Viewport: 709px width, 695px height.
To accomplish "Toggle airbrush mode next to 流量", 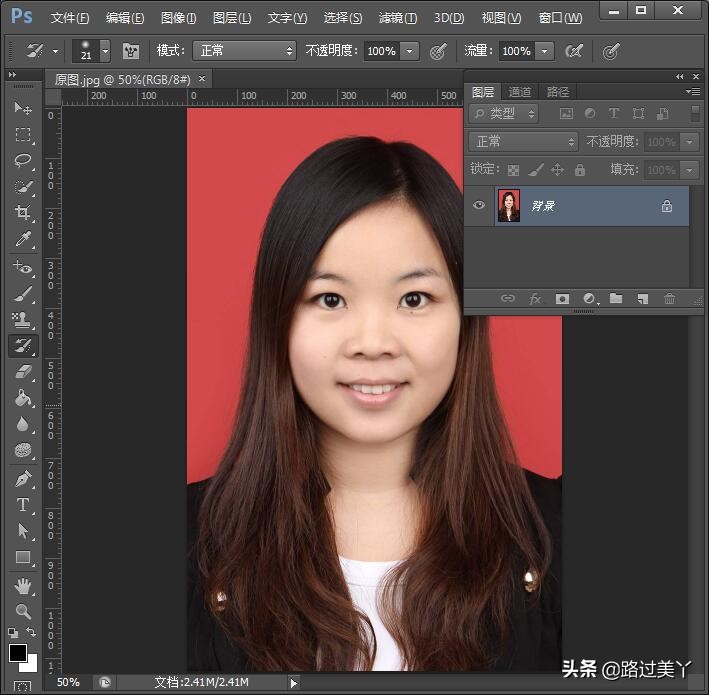I will [x=574, y=51].
